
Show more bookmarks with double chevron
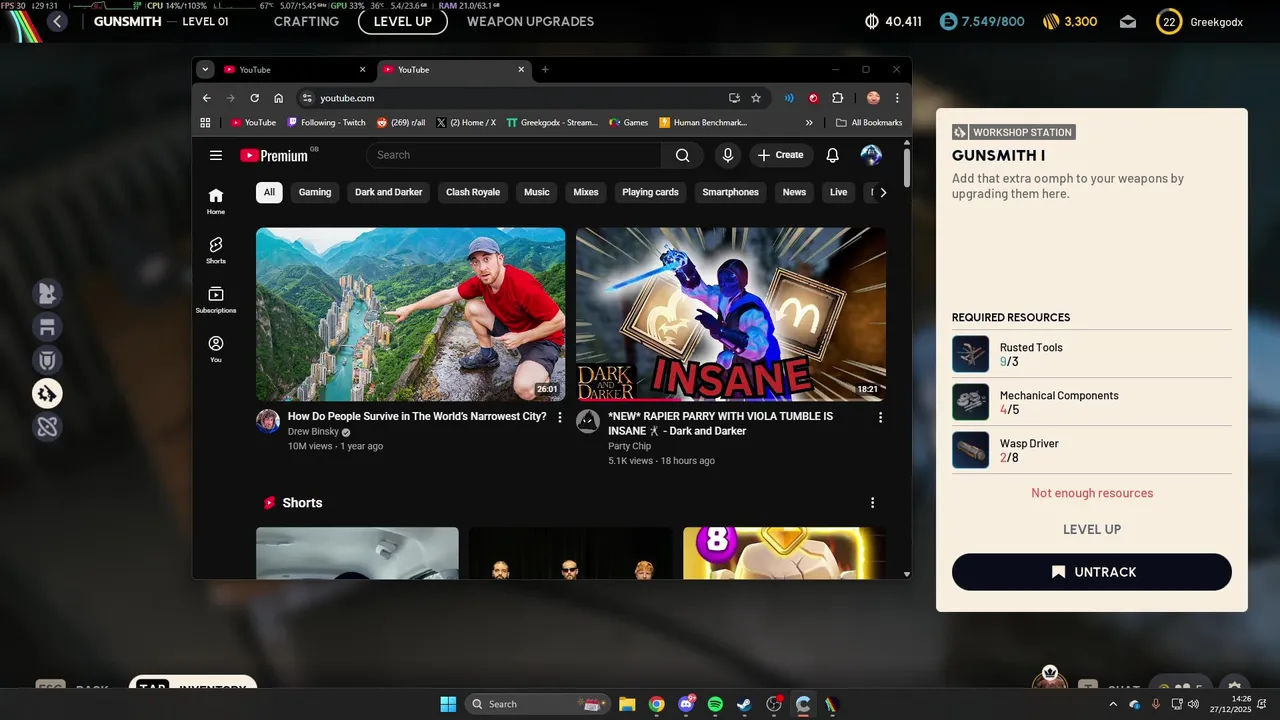[809, 123]
